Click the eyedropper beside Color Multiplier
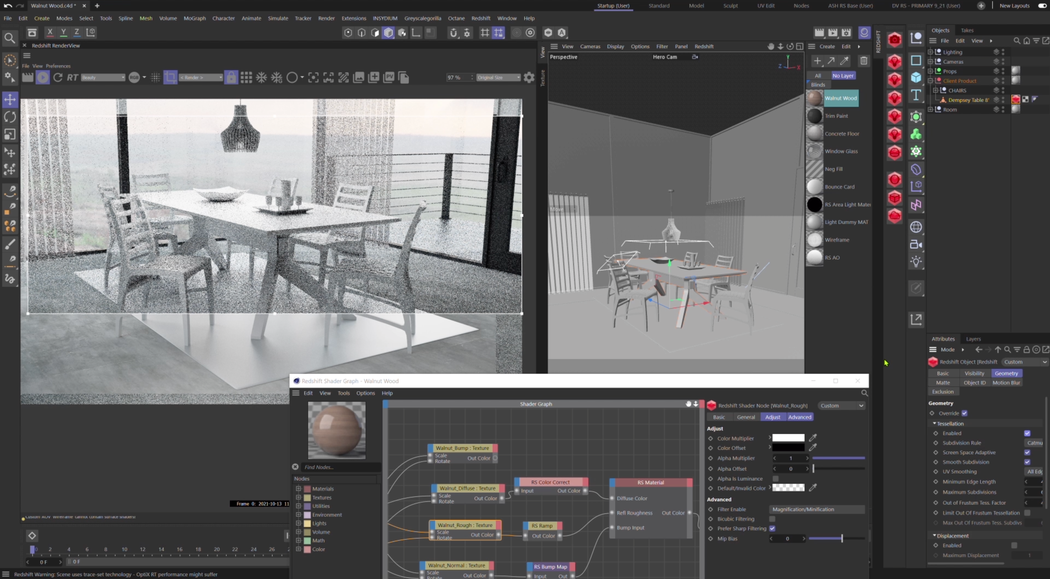This screenshot has height=579, width=1050. (x=812, y=438)
